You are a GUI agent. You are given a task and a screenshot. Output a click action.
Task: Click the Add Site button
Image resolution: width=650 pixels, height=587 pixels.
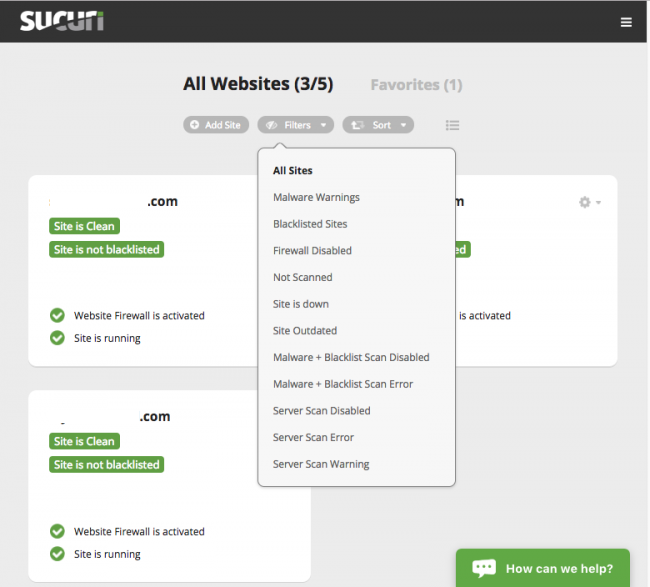(216, 125)
